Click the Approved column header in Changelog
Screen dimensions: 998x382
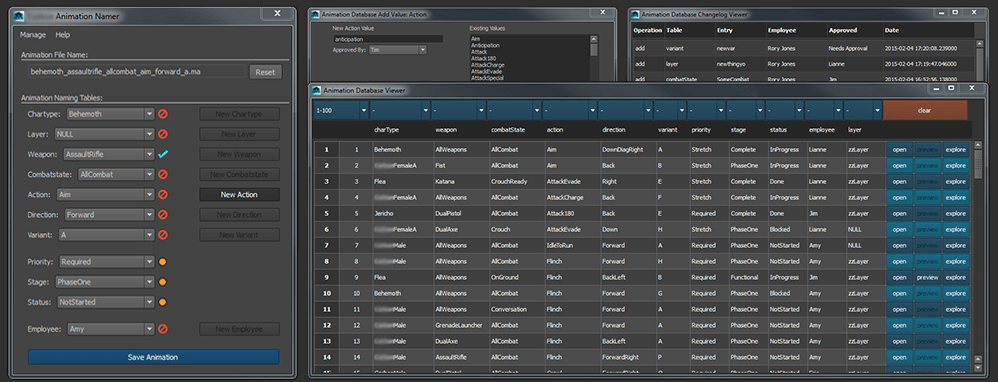point(843,30)
